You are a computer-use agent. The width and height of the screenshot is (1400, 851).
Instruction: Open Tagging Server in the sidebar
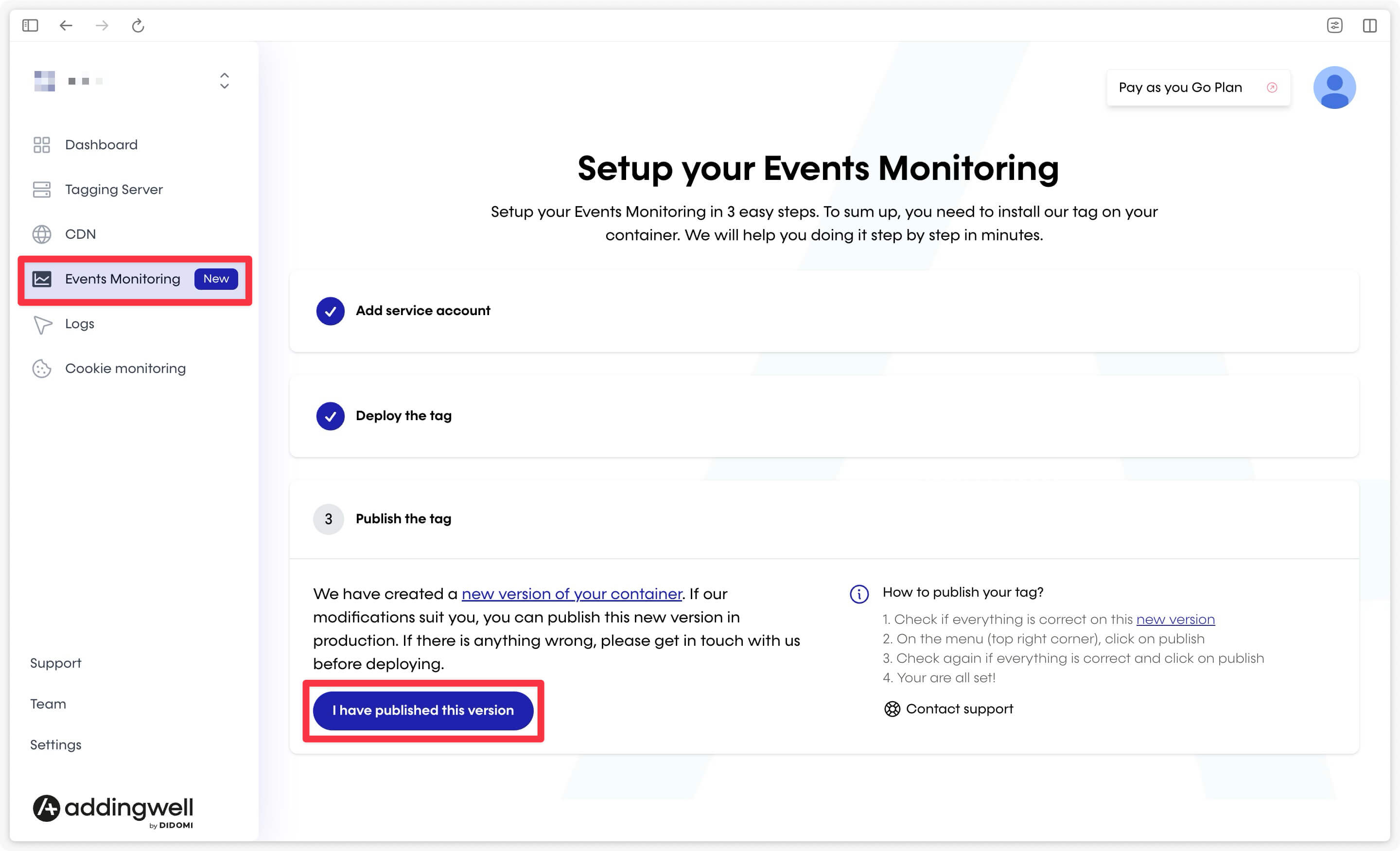(x=114, y=189)
